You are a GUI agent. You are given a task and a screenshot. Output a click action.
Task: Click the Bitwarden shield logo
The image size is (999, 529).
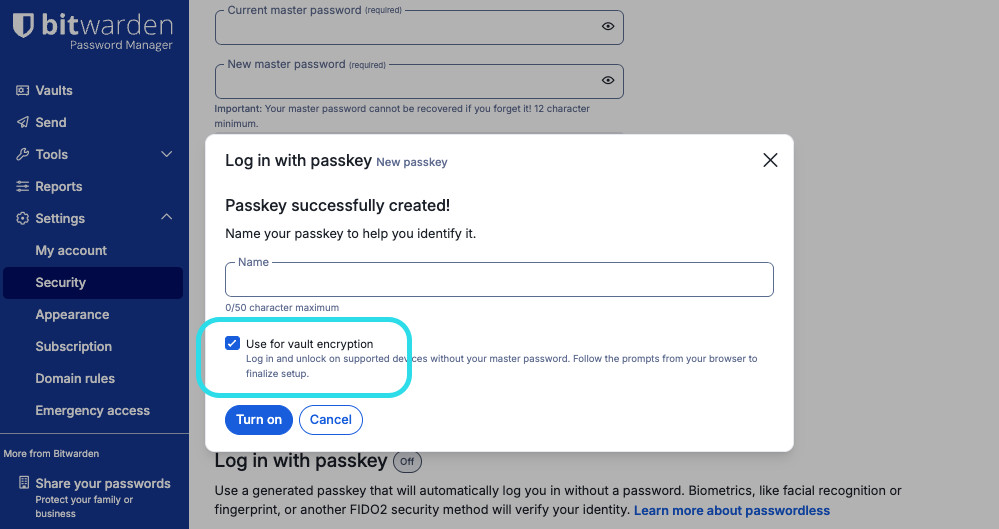pyautogui.click(x=23, y=25)
